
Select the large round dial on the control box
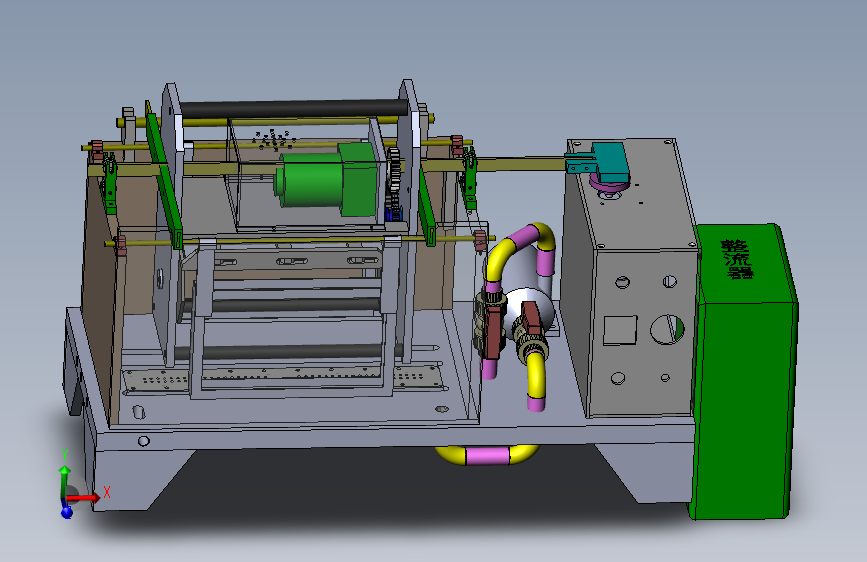(667, 329)
